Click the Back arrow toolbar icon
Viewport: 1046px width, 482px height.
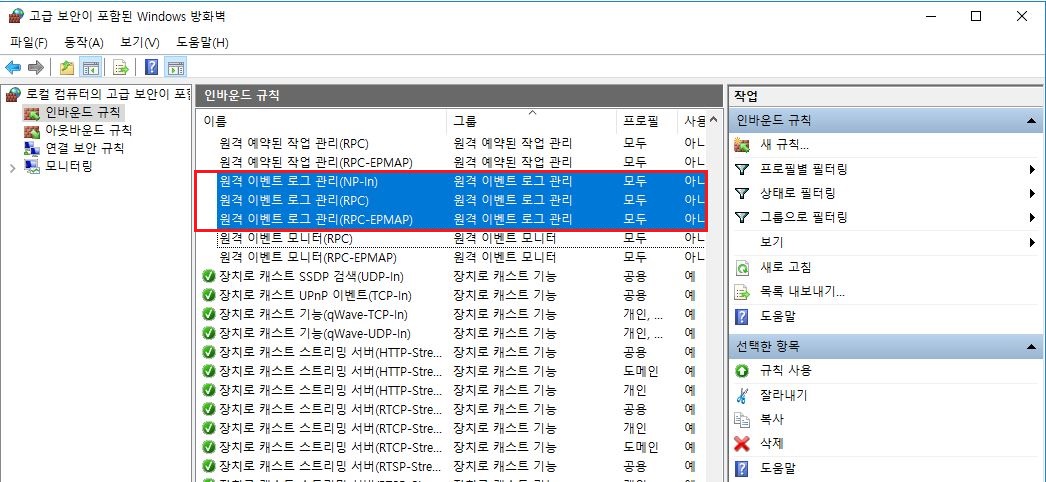pos(13,67)
